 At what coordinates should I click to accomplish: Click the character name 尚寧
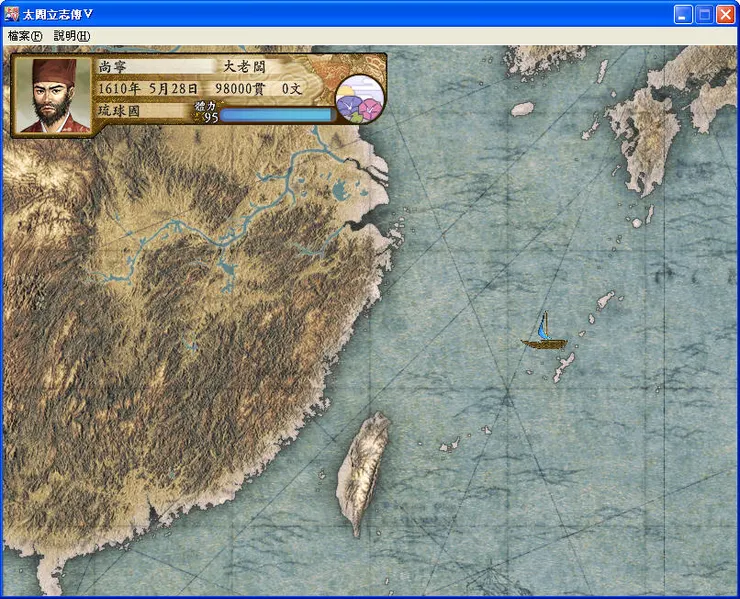(x=112, y=67)
